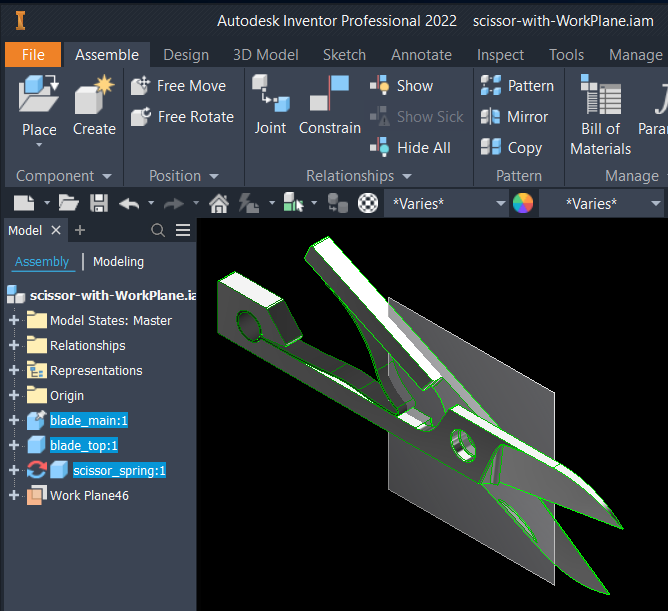
Task: Expand the blade_main:1 node
Action: point(14,420)
